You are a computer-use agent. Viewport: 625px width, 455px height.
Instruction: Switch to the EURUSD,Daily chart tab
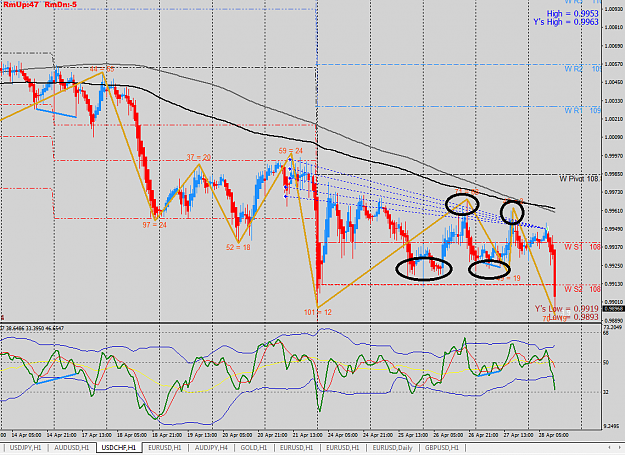[x=393, y=448]
